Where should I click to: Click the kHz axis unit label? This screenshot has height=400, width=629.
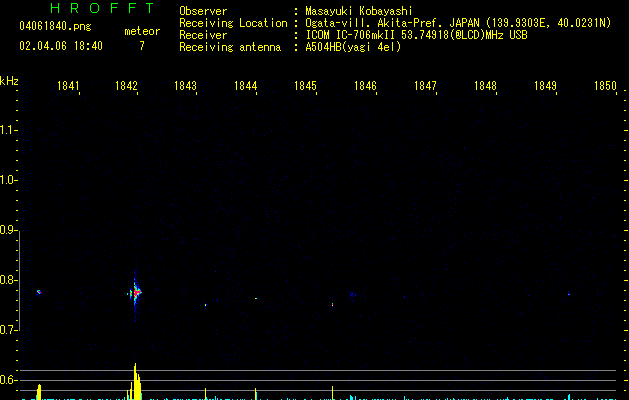pos(9,81)
